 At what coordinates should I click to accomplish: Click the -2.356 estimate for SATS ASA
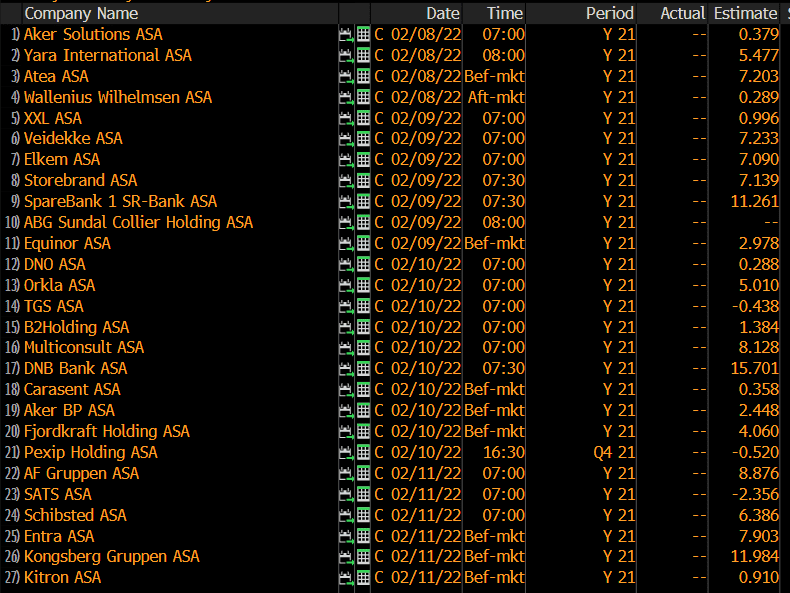(x=755, y=495)
